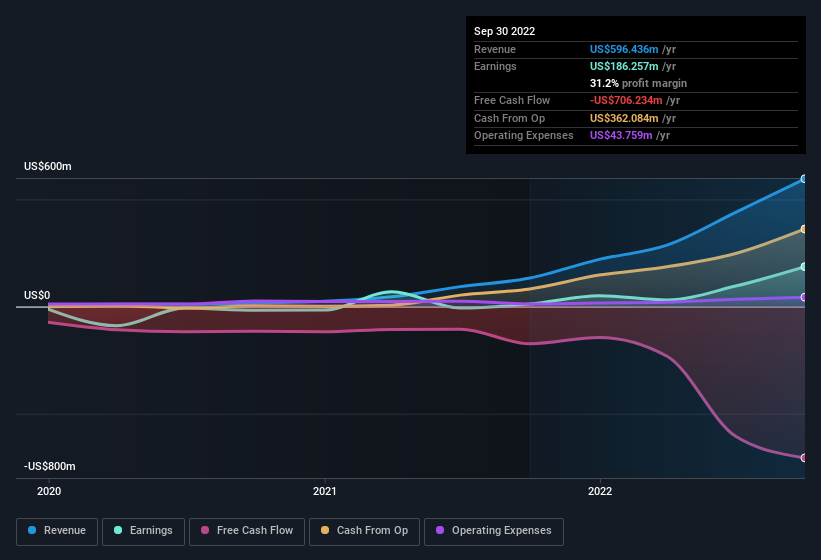Click the Cash From Op endpoint marker
Image resolution: width=821 pixels, height=560 pixels.
click(x=803, y=229)
